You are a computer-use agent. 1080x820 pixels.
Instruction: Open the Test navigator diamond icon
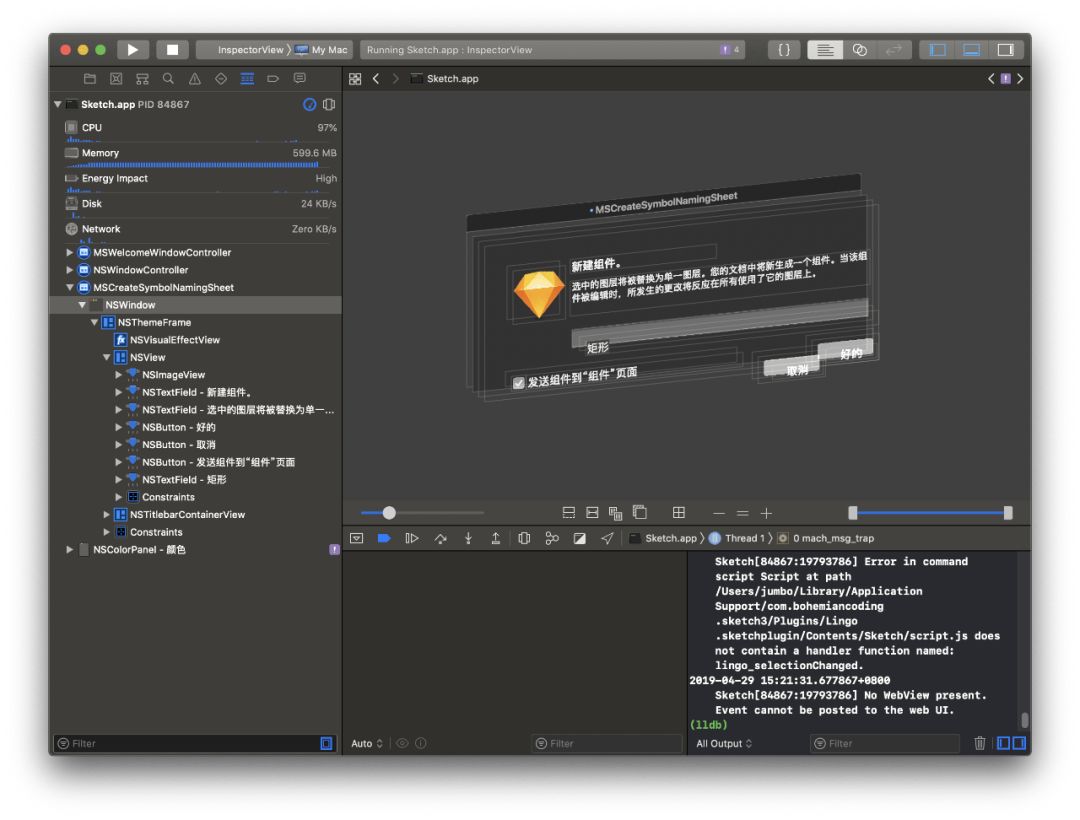tap(221, 78)
